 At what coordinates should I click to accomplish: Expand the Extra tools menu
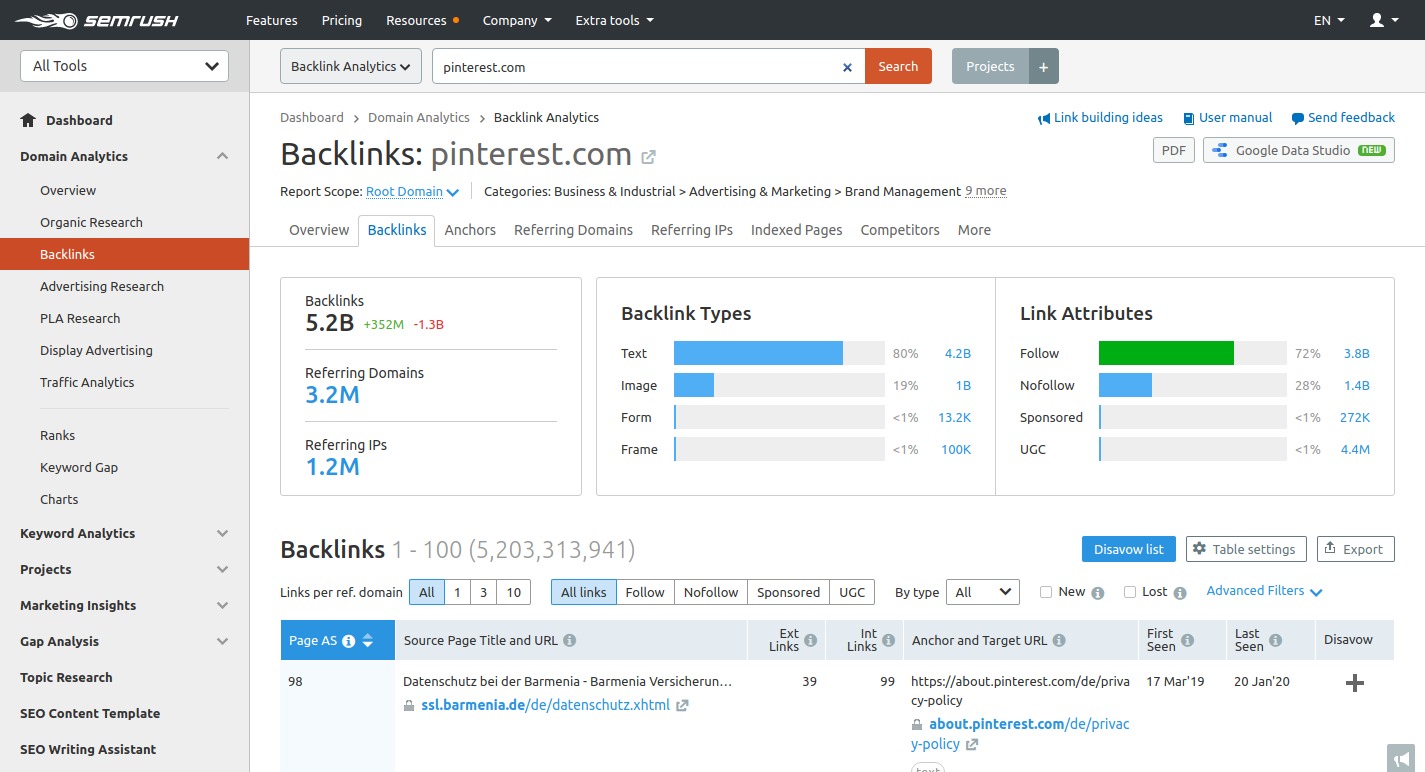point(615,20)
